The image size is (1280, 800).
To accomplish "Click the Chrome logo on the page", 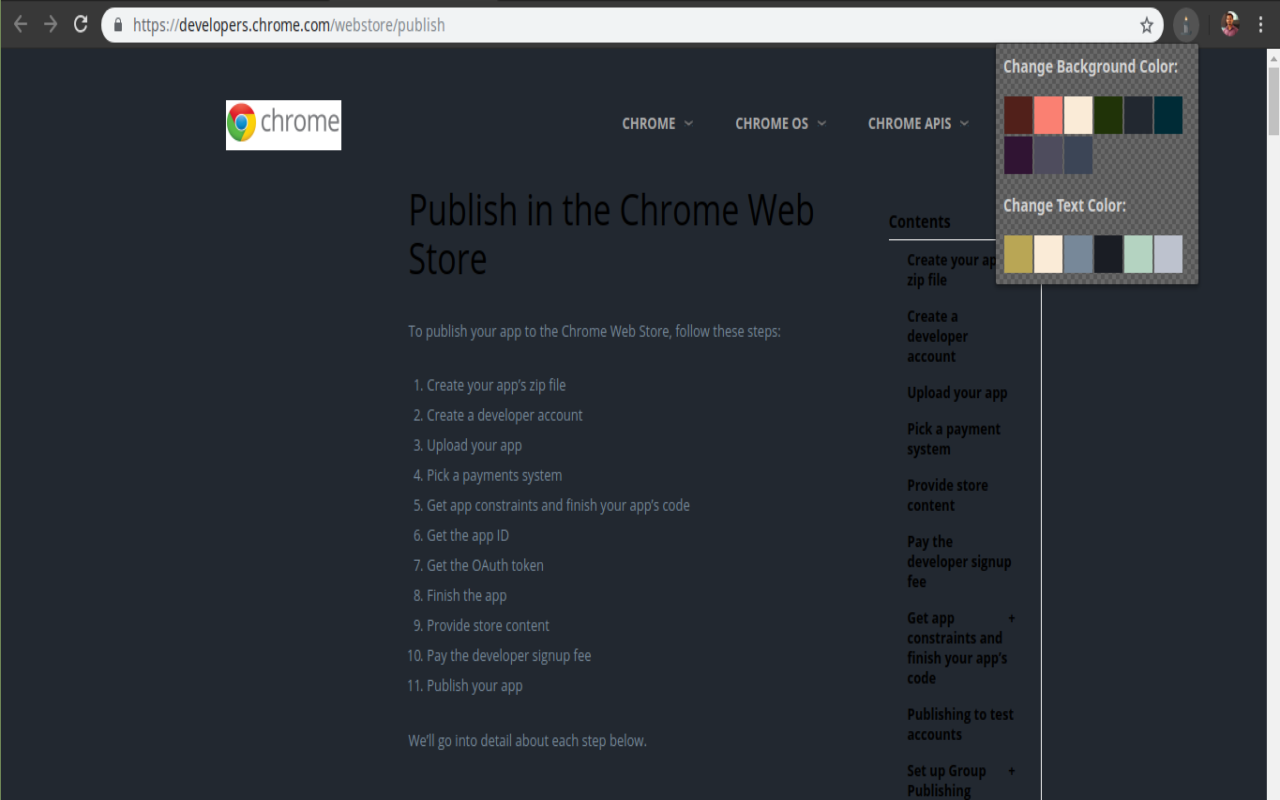I will (284, 125).
